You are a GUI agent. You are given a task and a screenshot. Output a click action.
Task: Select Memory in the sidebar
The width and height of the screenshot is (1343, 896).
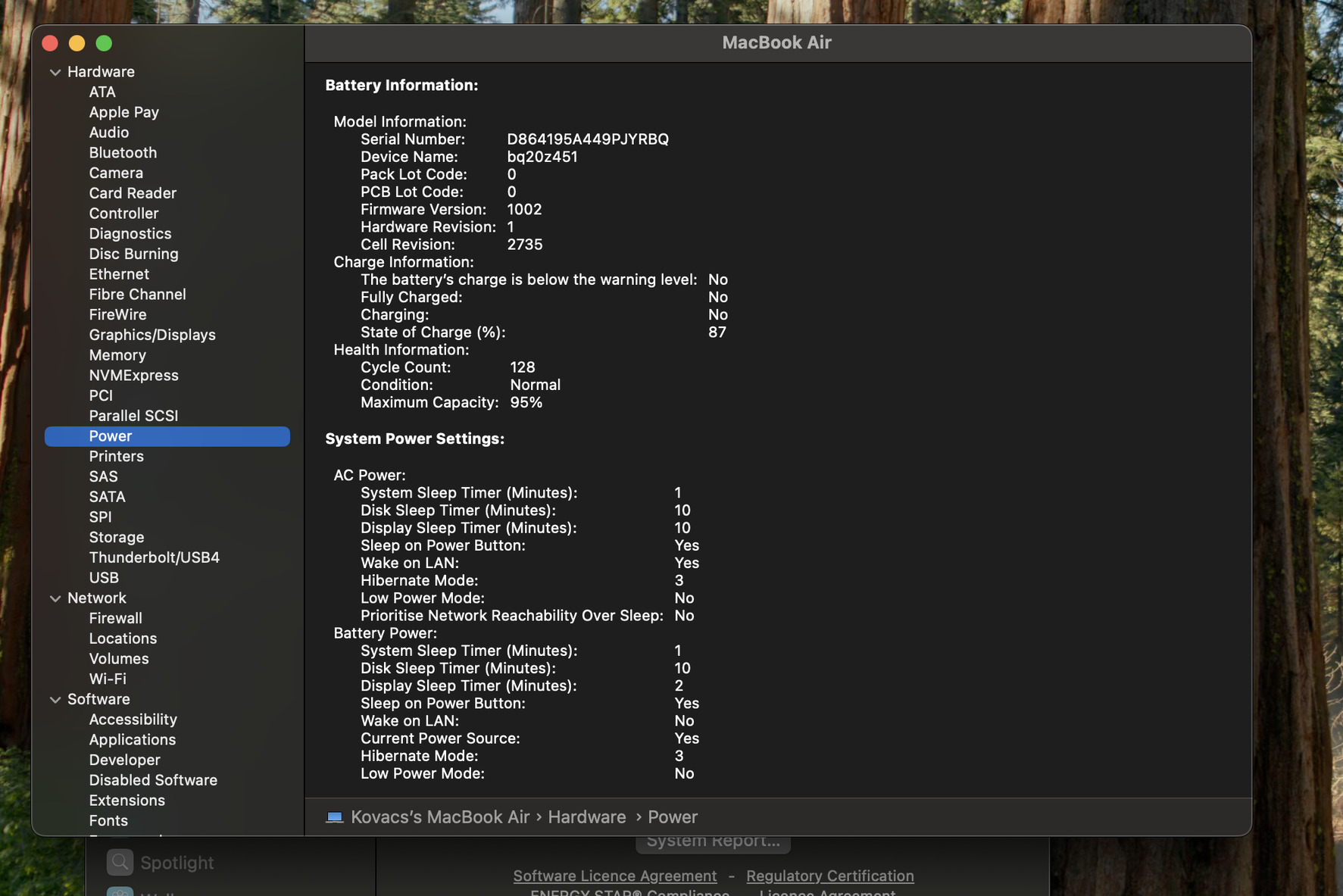coord(117,355)
